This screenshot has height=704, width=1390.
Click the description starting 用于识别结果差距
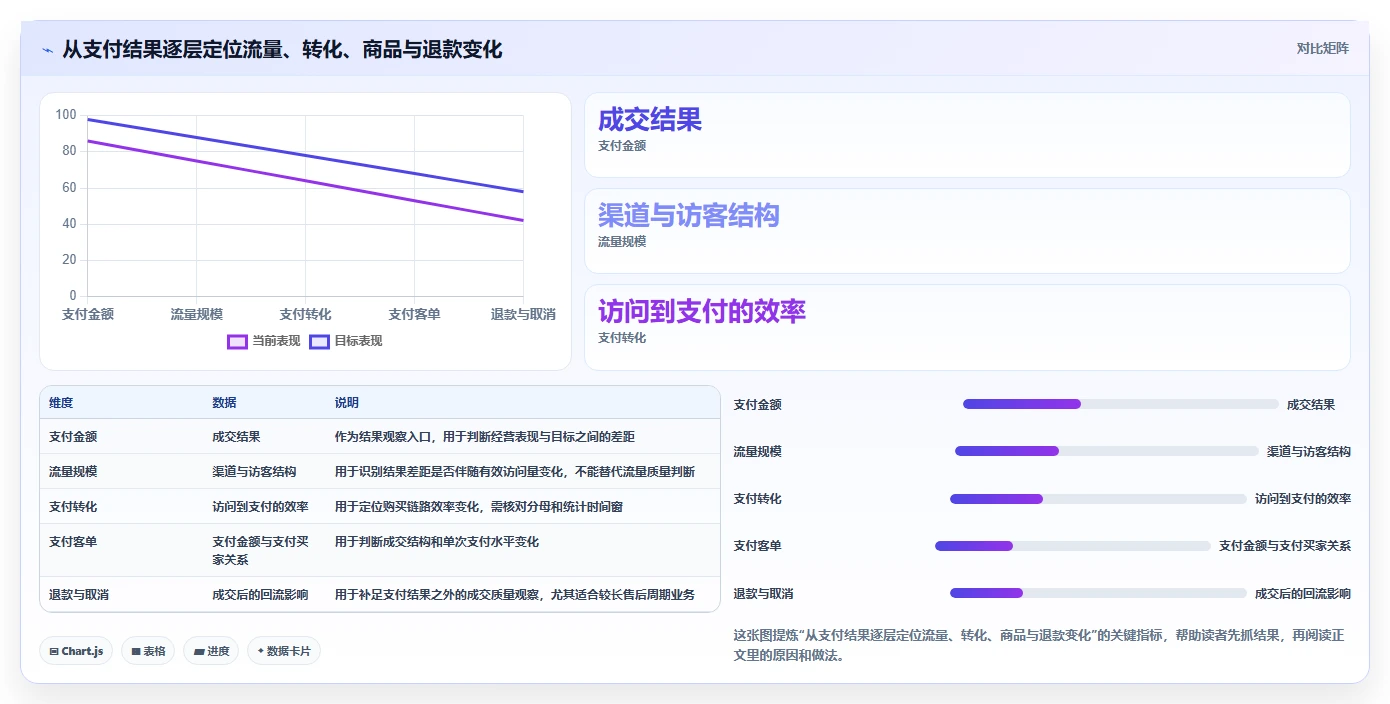point(515,471)
